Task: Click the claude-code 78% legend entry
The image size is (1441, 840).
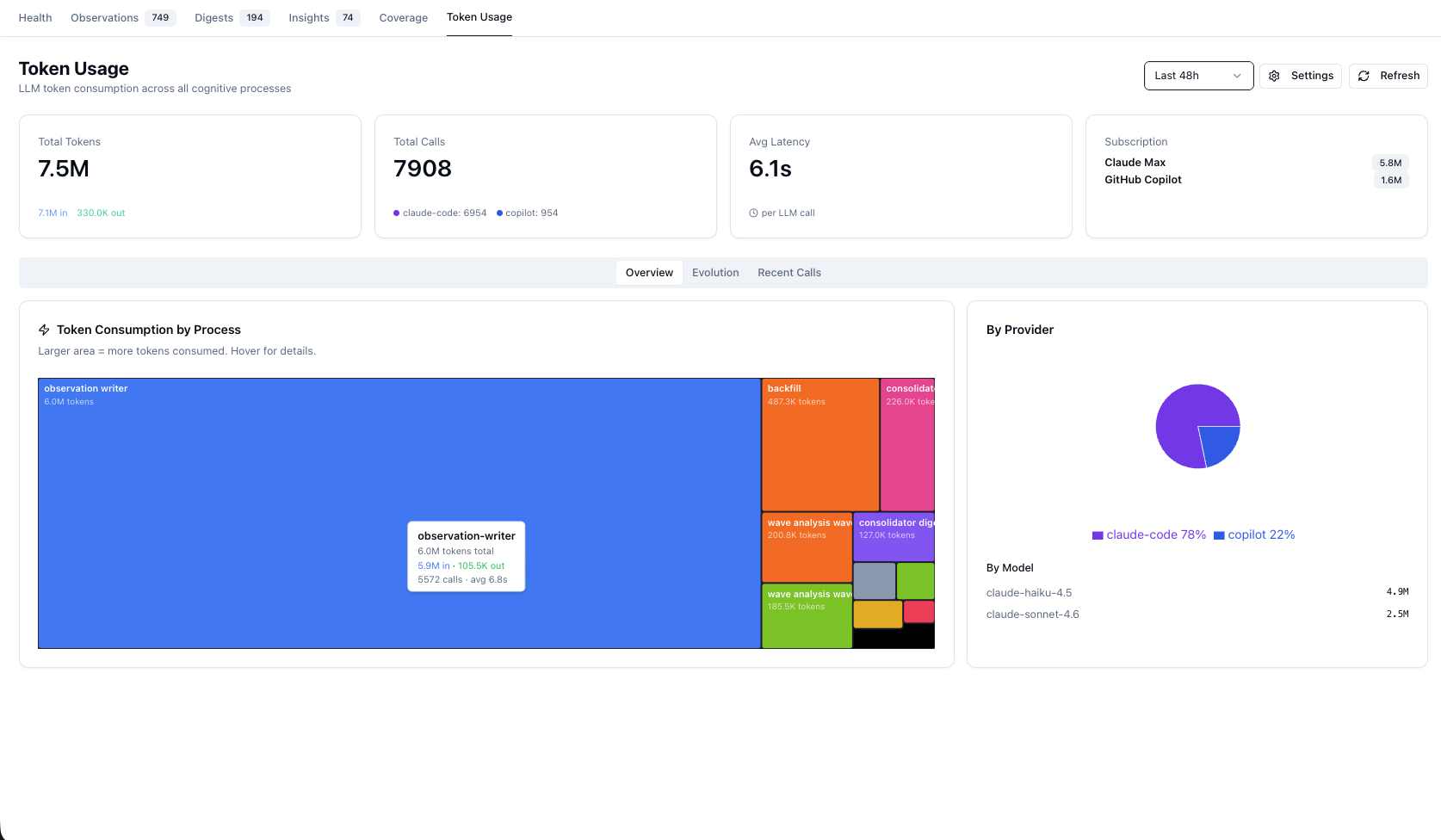Action: 1149,535
